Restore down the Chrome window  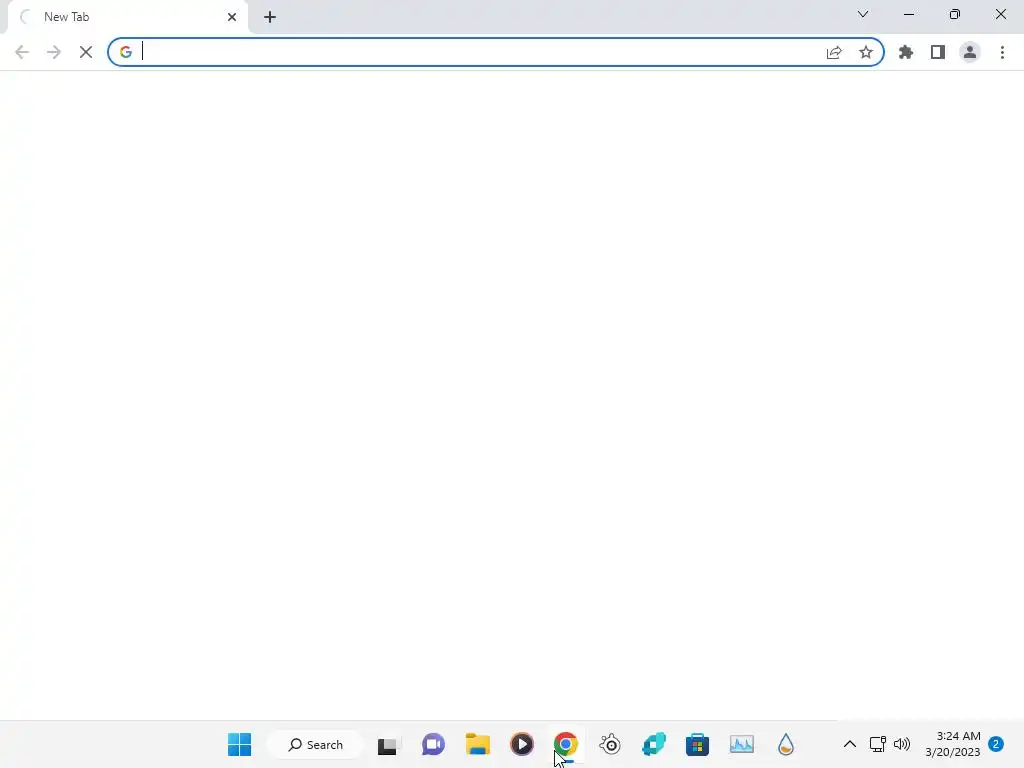point(955,14)
